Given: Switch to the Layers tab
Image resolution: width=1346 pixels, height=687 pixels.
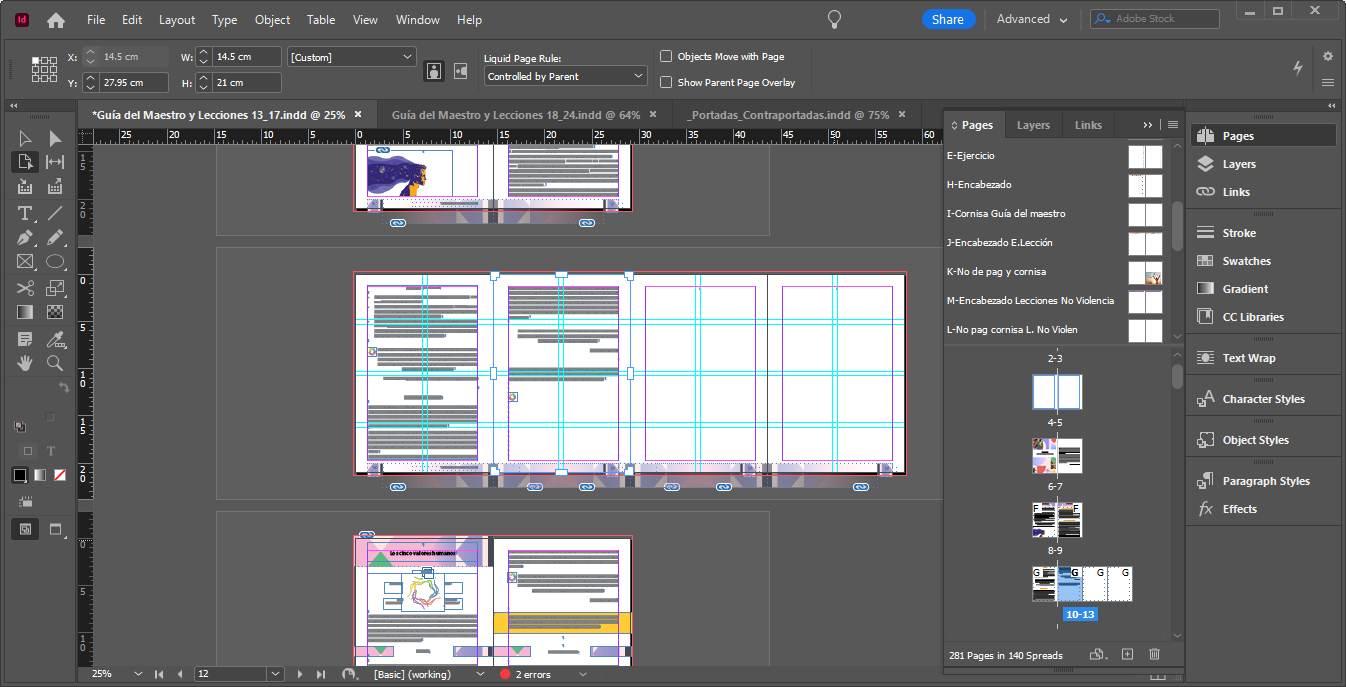Looking at the screenshot, I should (1033, 124).
